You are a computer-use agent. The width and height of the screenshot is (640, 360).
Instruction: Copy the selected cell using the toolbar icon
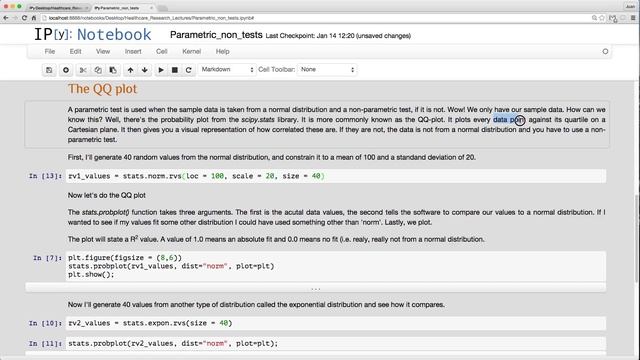98,70
